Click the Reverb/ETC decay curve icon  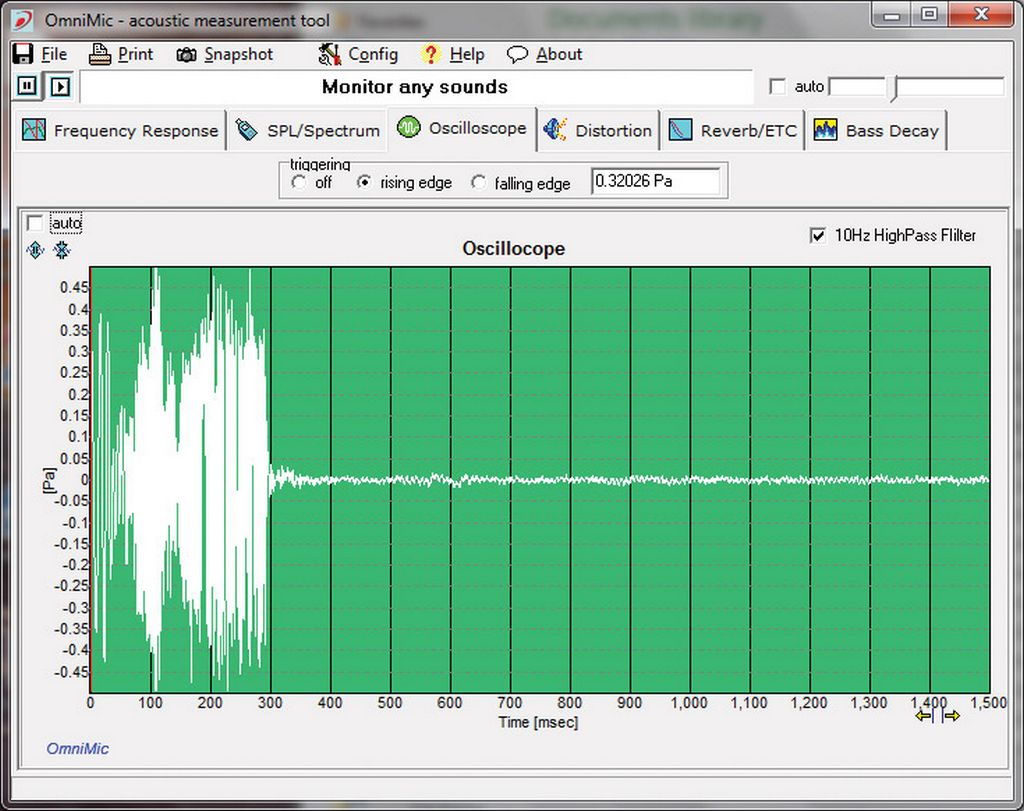680,130
